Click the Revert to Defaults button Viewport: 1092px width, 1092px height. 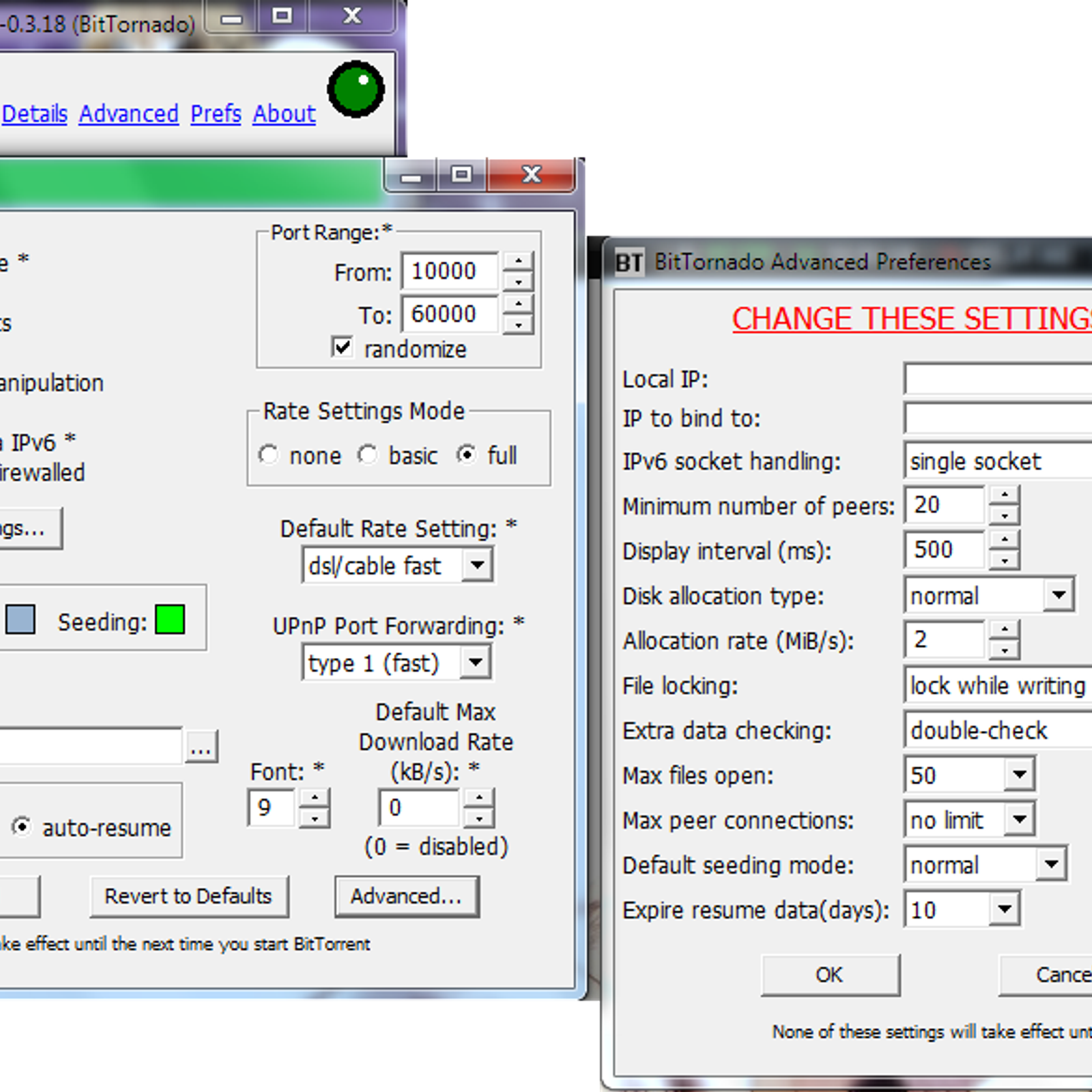click(189, 896)
